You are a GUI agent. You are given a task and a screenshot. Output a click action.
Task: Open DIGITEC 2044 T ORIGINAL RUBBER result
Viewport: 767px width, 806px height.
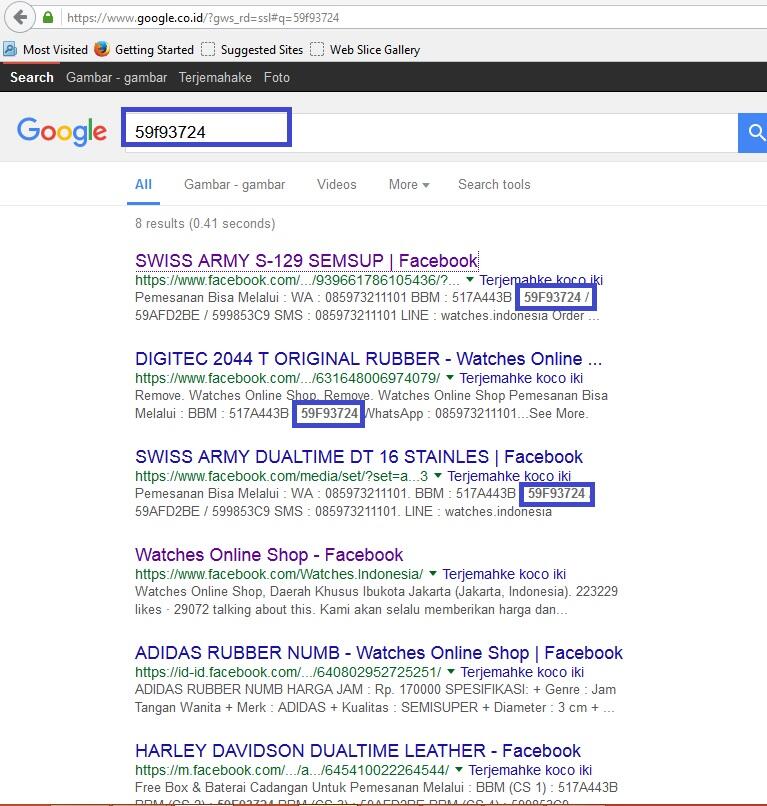(368, 359)
